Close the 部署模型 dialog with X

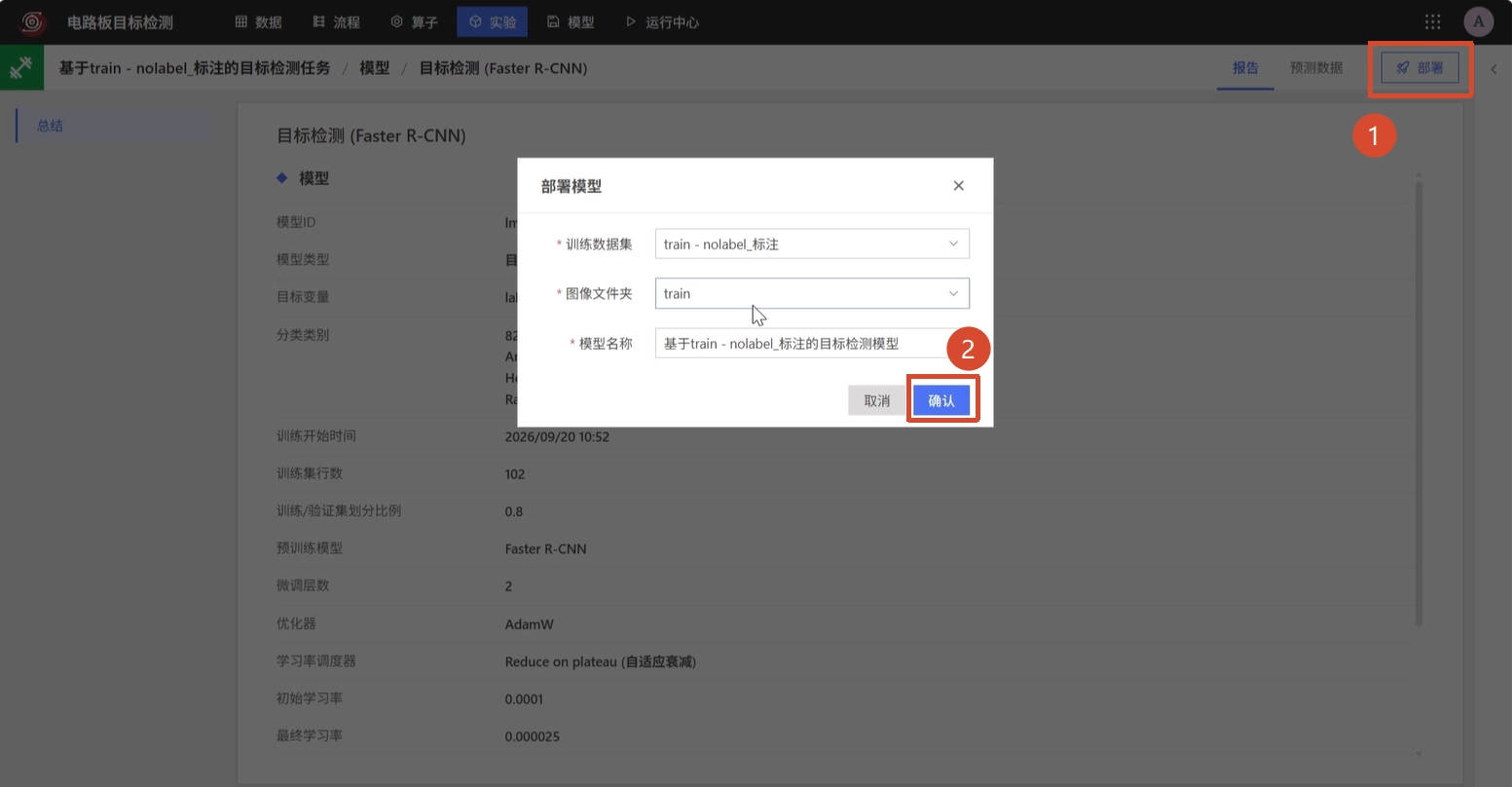958,185
